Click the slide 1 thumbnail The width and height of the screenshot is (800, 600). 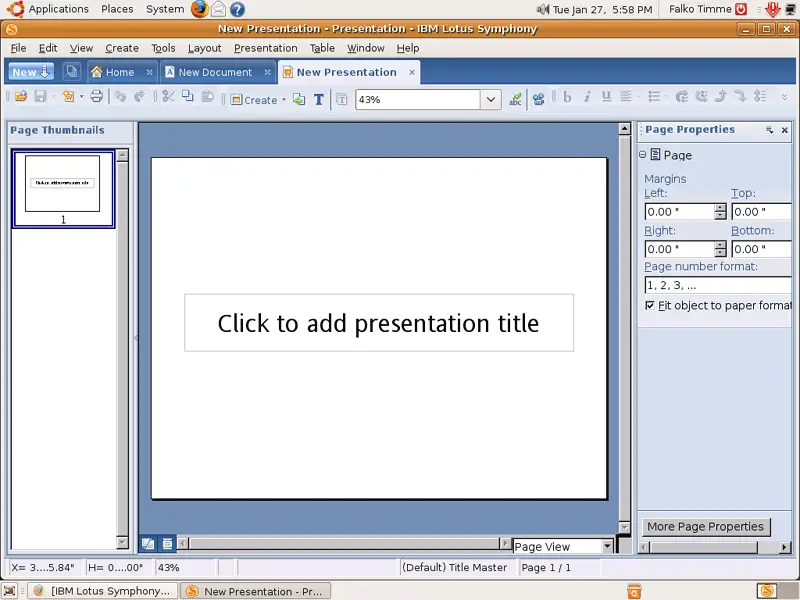pyautogui.click(x=63, y=188)
